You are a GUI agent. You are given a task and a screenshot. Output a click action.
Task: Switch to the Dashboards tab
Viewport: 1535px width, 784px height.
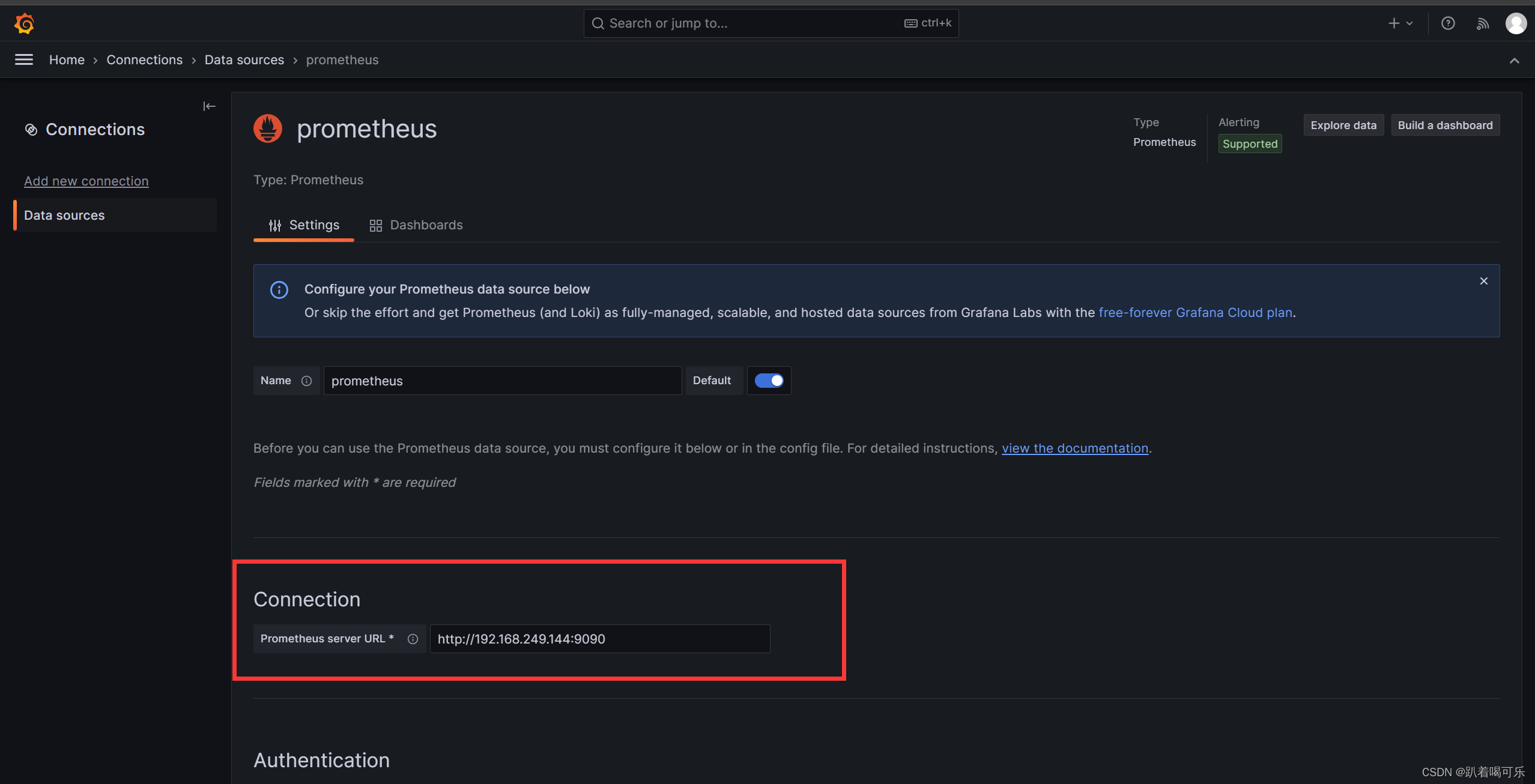coord(416,225)
